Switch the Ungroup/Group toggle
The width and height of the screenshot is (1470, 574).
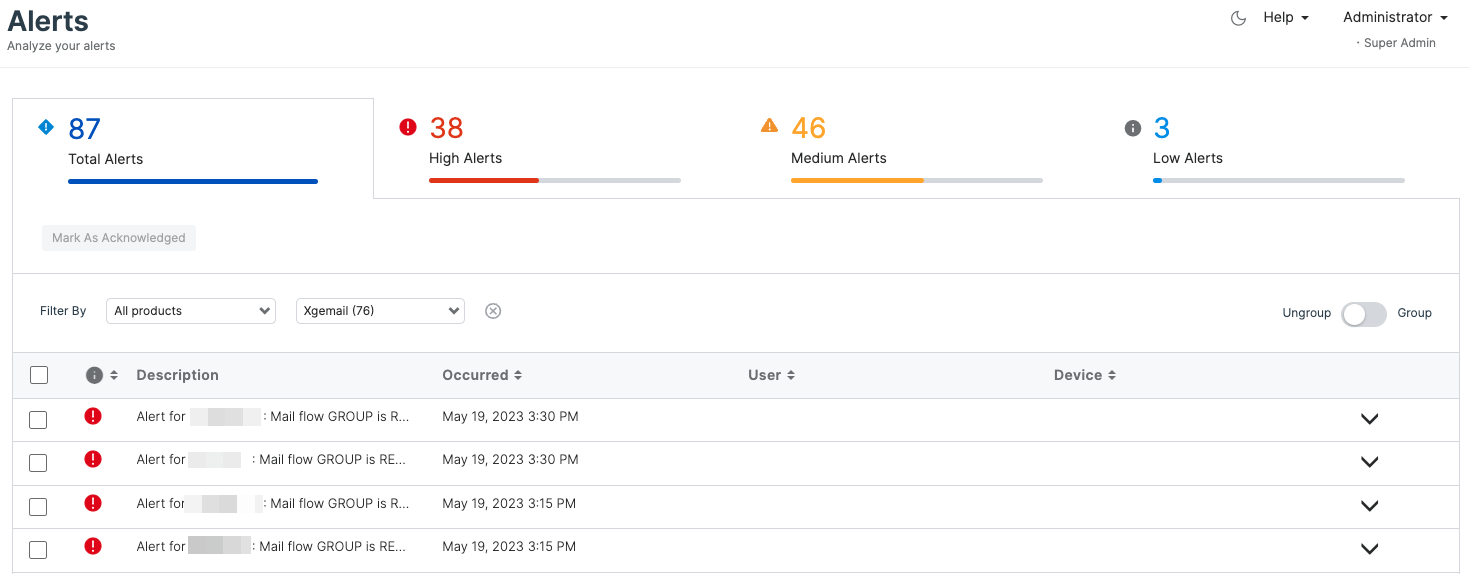[x=1363, y=314]
